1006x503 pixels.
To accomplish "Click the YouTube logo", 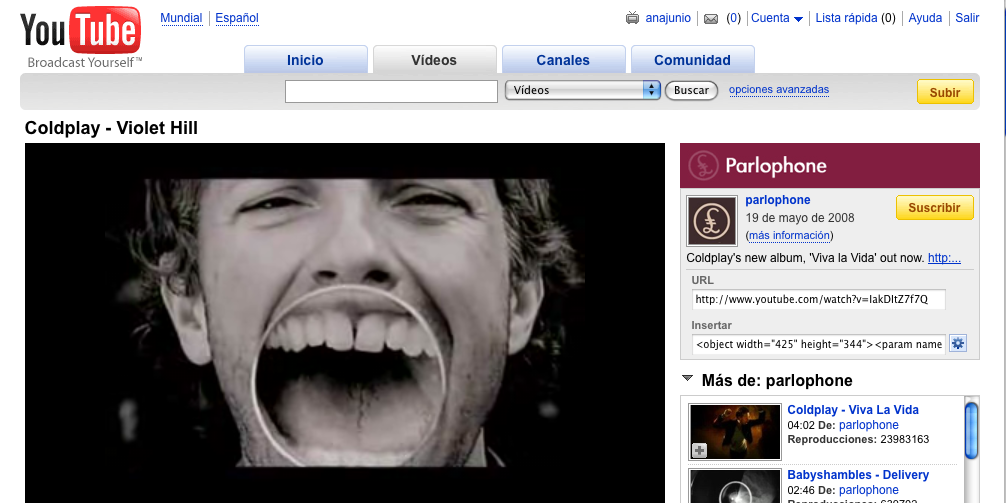I will tap(81, 37).
